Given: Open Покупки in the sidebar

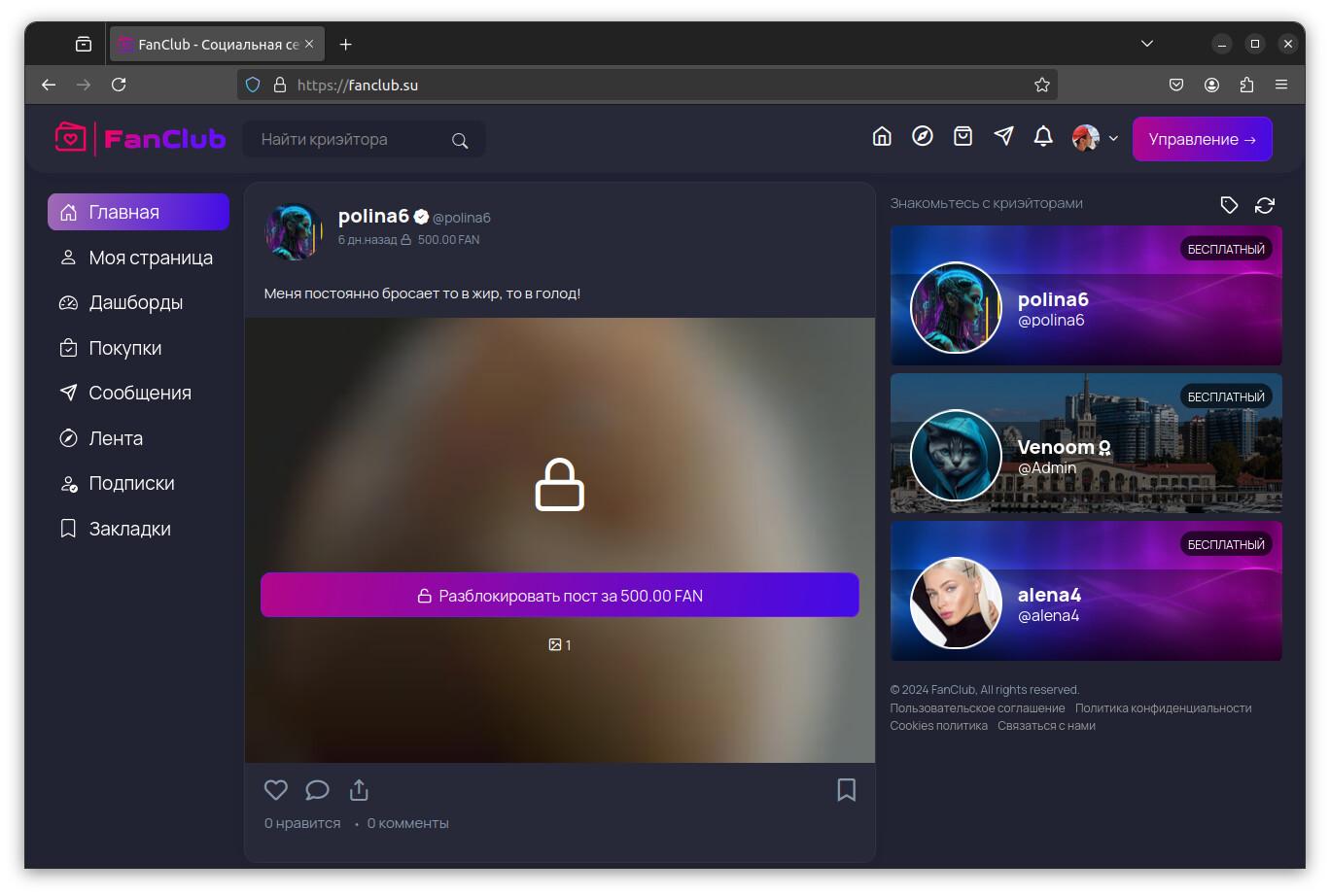Looking at the screenshot, I should (138, 348).
